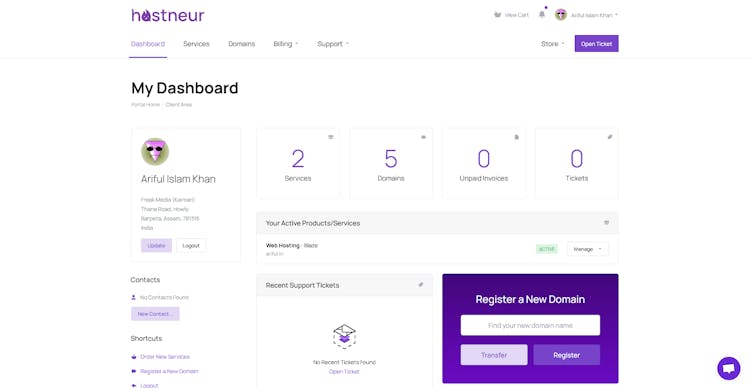Click the Update profile button
This screenshot has height=388, width=750.
pos(156,245)
